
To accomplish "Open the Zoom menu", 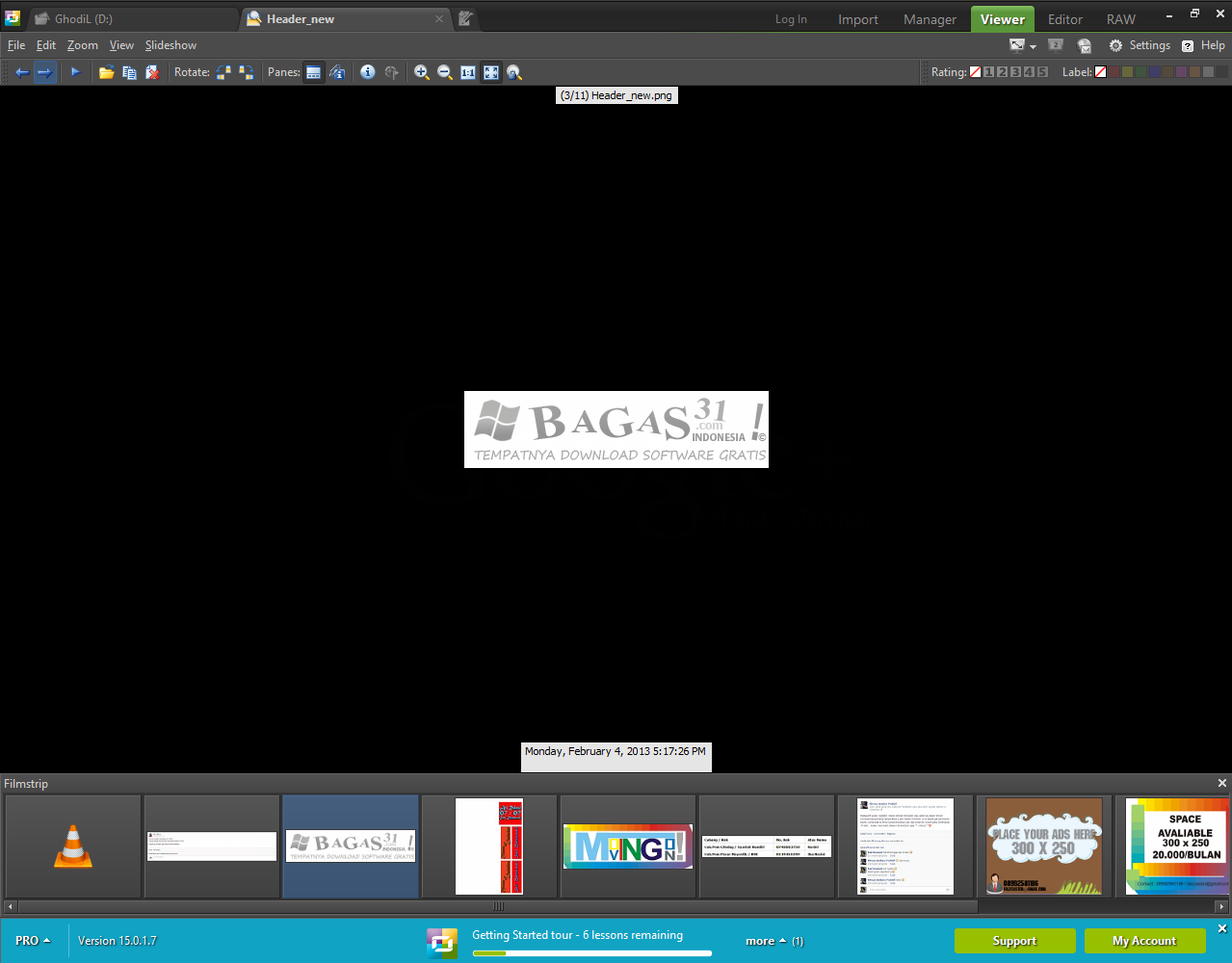I will (x=83, y=45).
